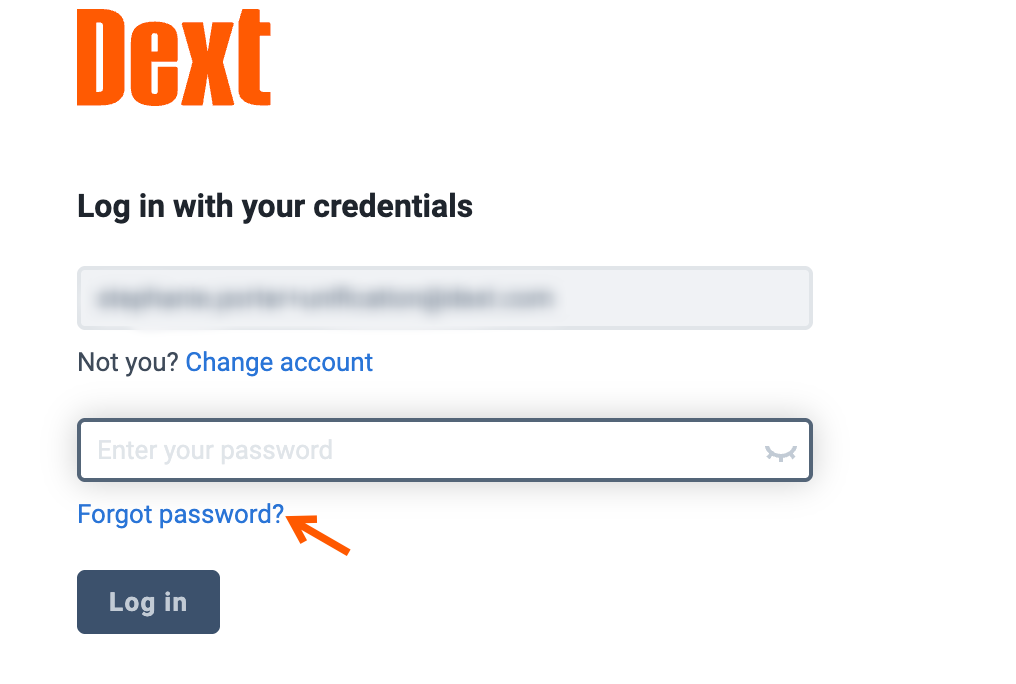The image size is (1016, 684).
Task: Click the Log in with your credentials heading
Action: (275, 207)
